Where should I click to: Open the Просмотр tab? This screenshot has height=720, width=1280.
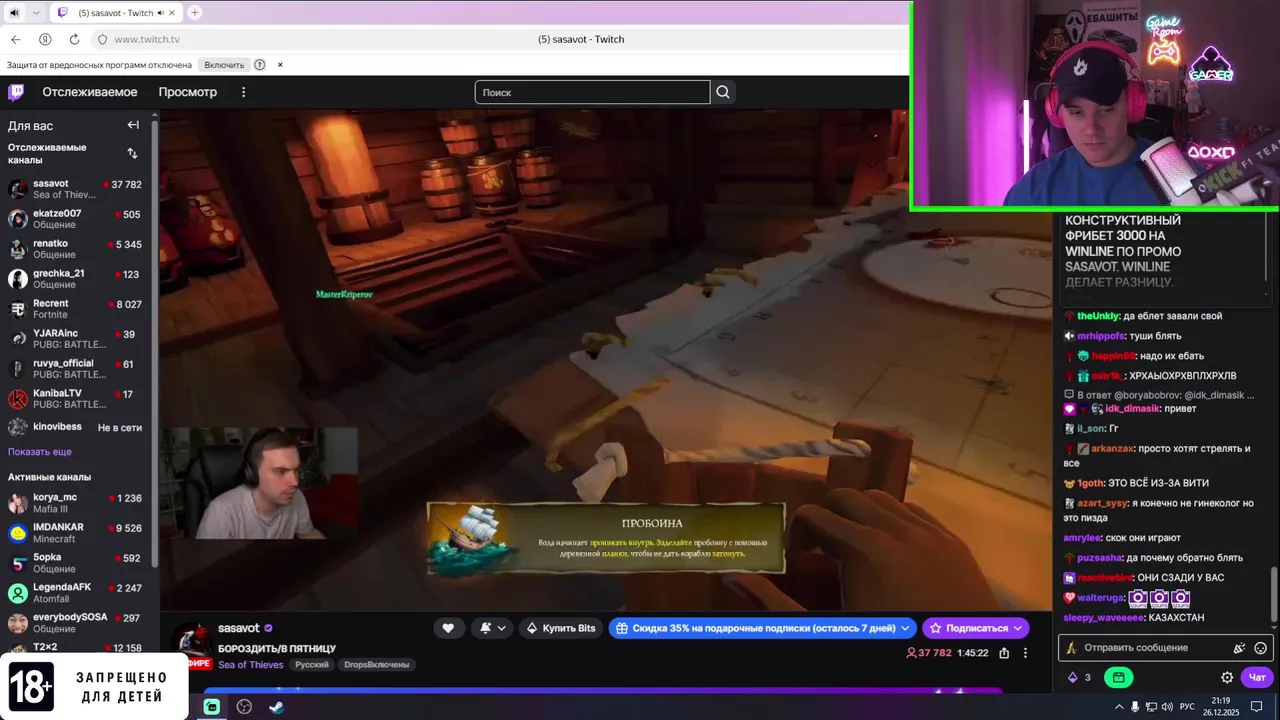tap(187, 92)
